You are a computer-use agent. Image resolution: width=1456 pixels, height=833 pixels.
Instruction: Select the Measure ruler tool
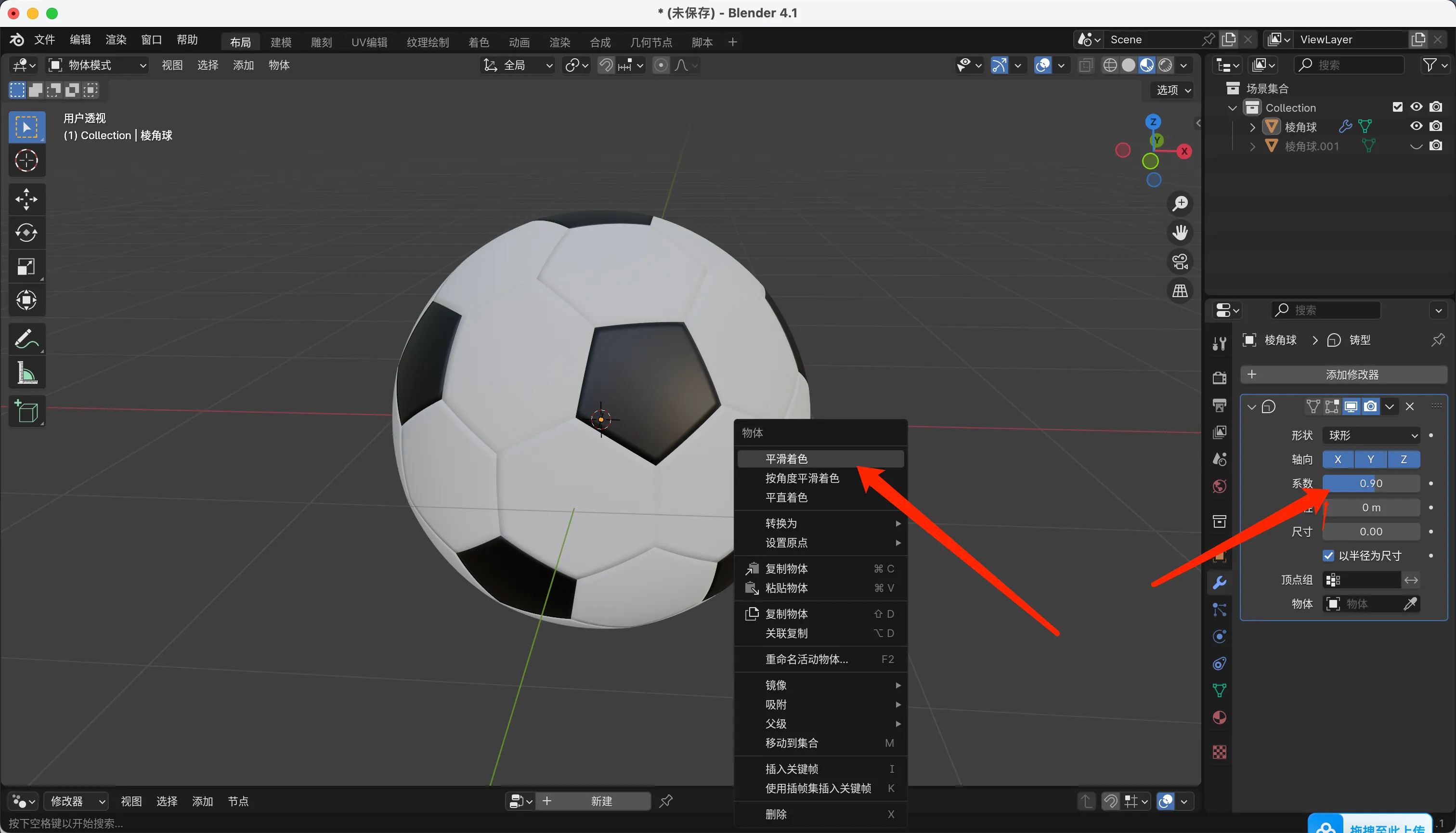(x=26, y=373)
